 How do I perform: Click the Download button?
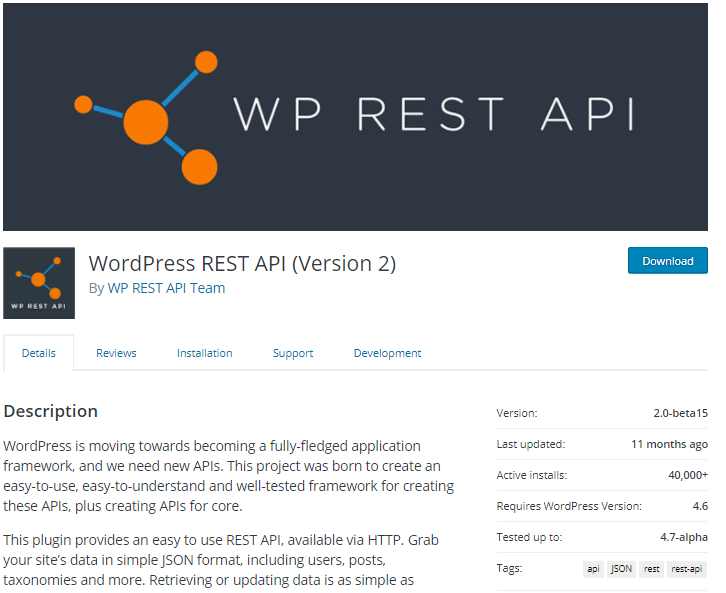coord(668,261)
